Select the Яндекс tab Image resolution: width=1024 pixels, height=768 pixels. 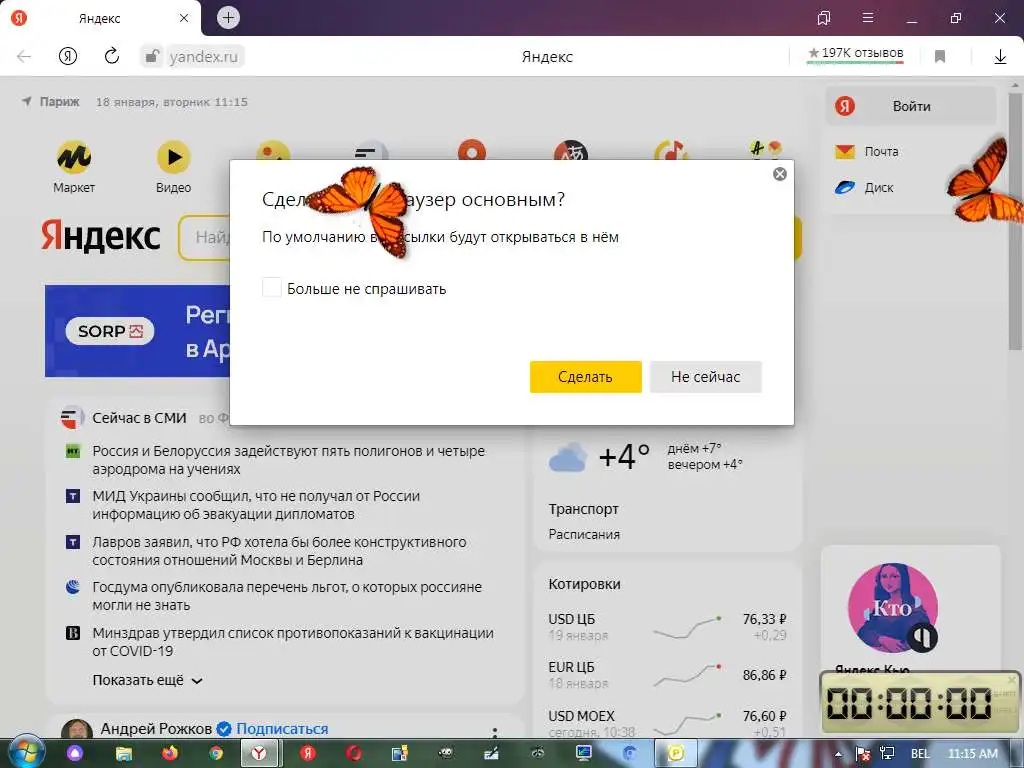(x=100, y=18)
